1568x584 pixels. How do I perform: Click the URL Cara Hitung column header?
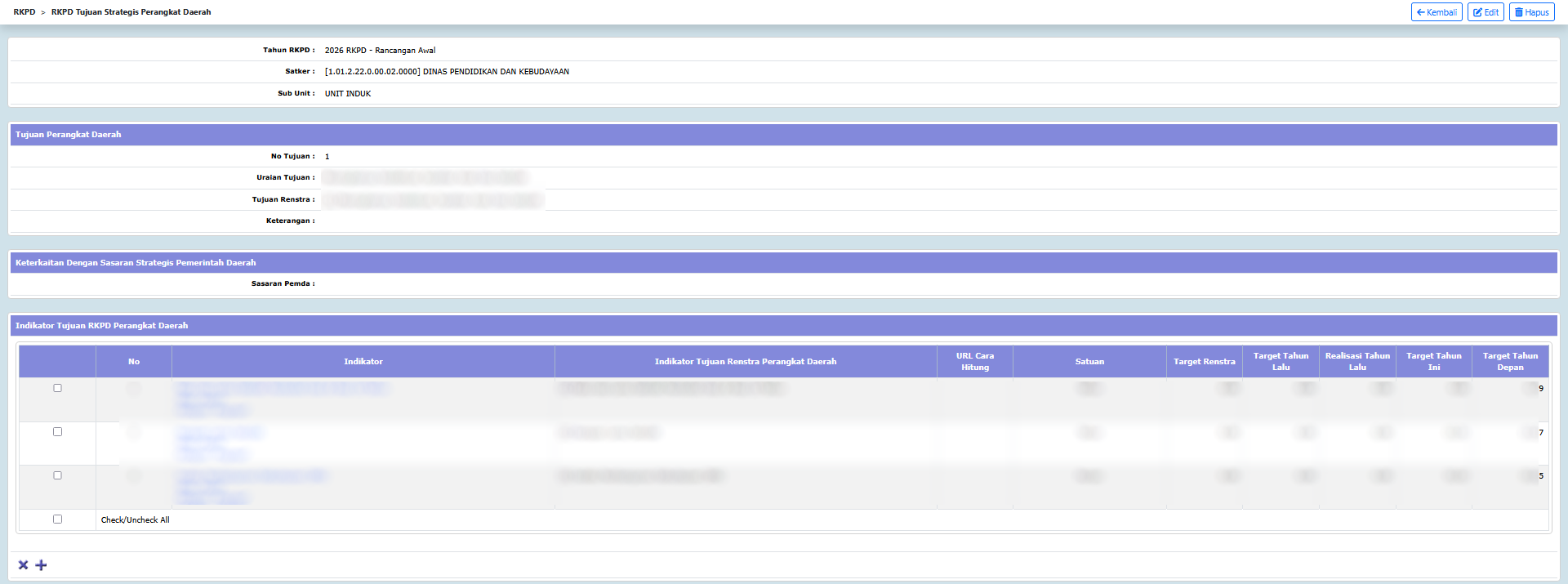coord(974,362)
